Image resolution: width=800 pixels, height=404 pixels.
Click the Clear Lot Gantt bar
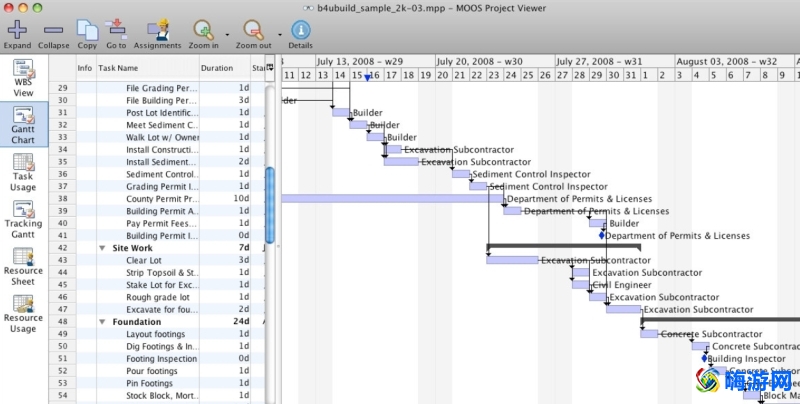512,260
